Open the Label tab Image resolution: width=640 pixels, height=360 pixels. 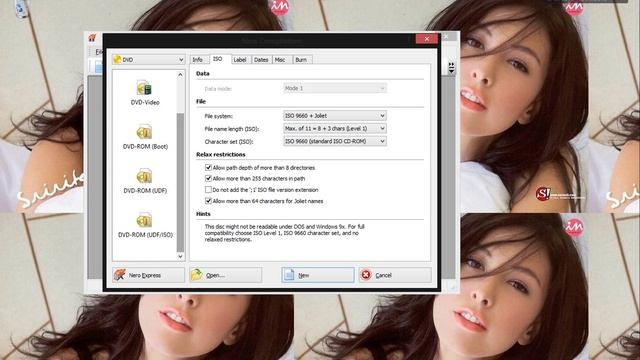tap(240, 60)
